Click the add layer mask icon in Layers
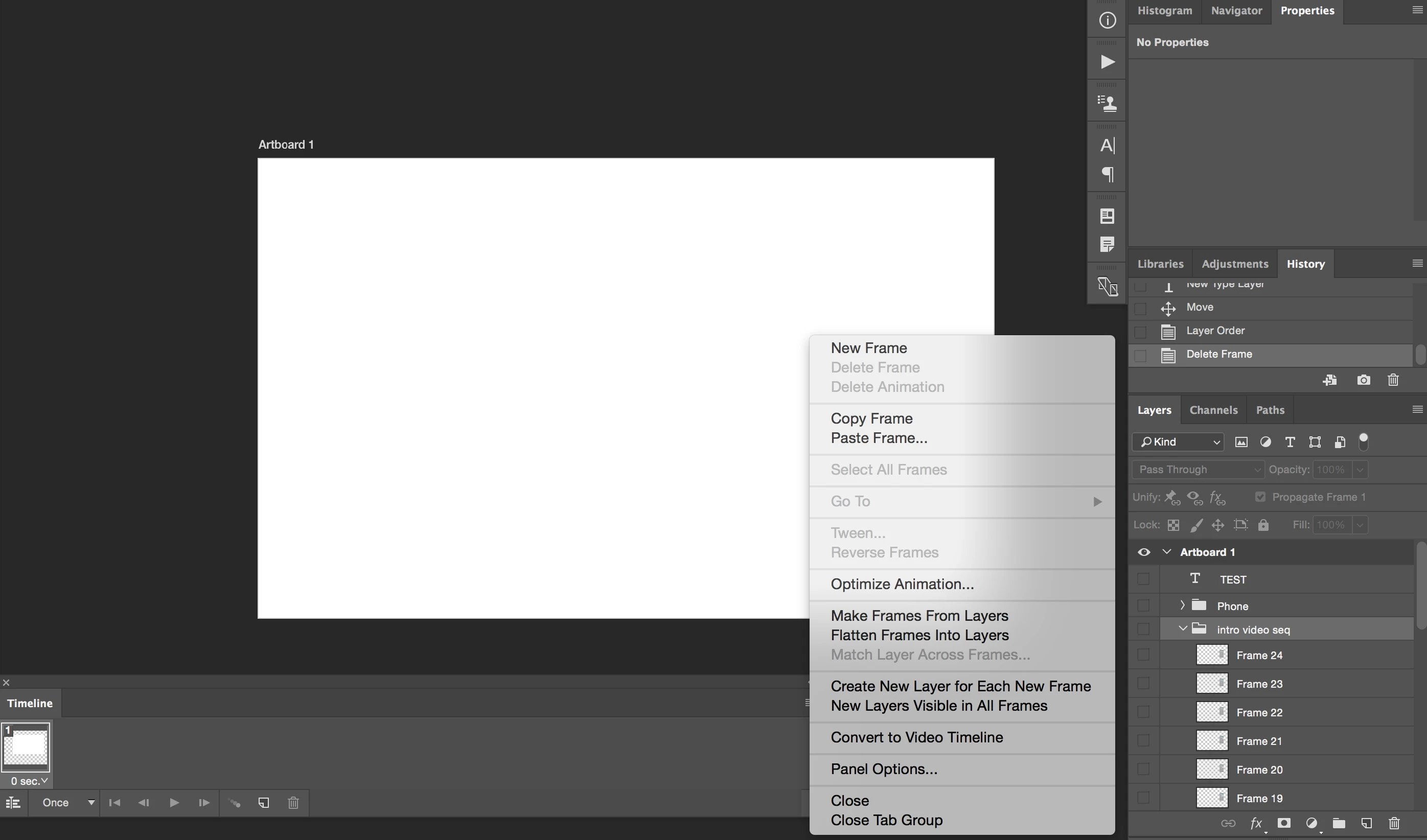1427x840 pixels. tap(1284, 823)
